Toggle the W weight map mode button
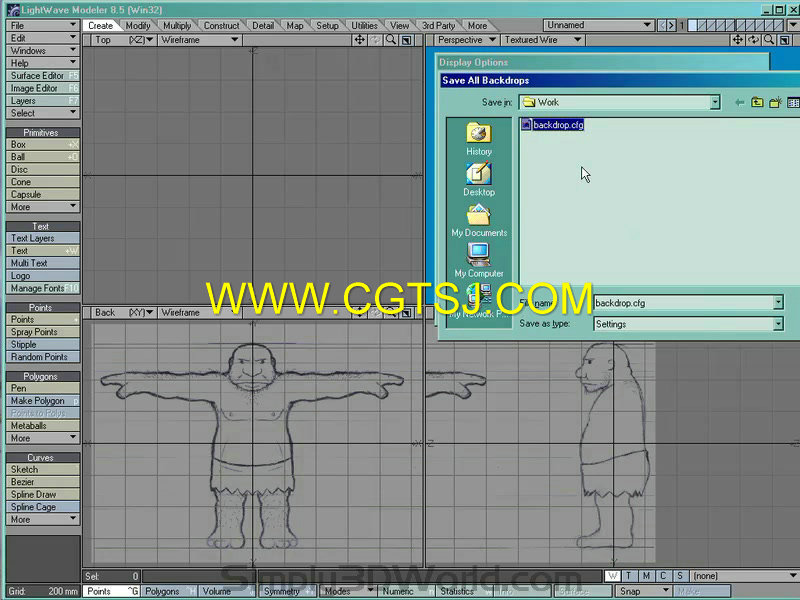This screenshot has height=600, width=800. point(612,576)
